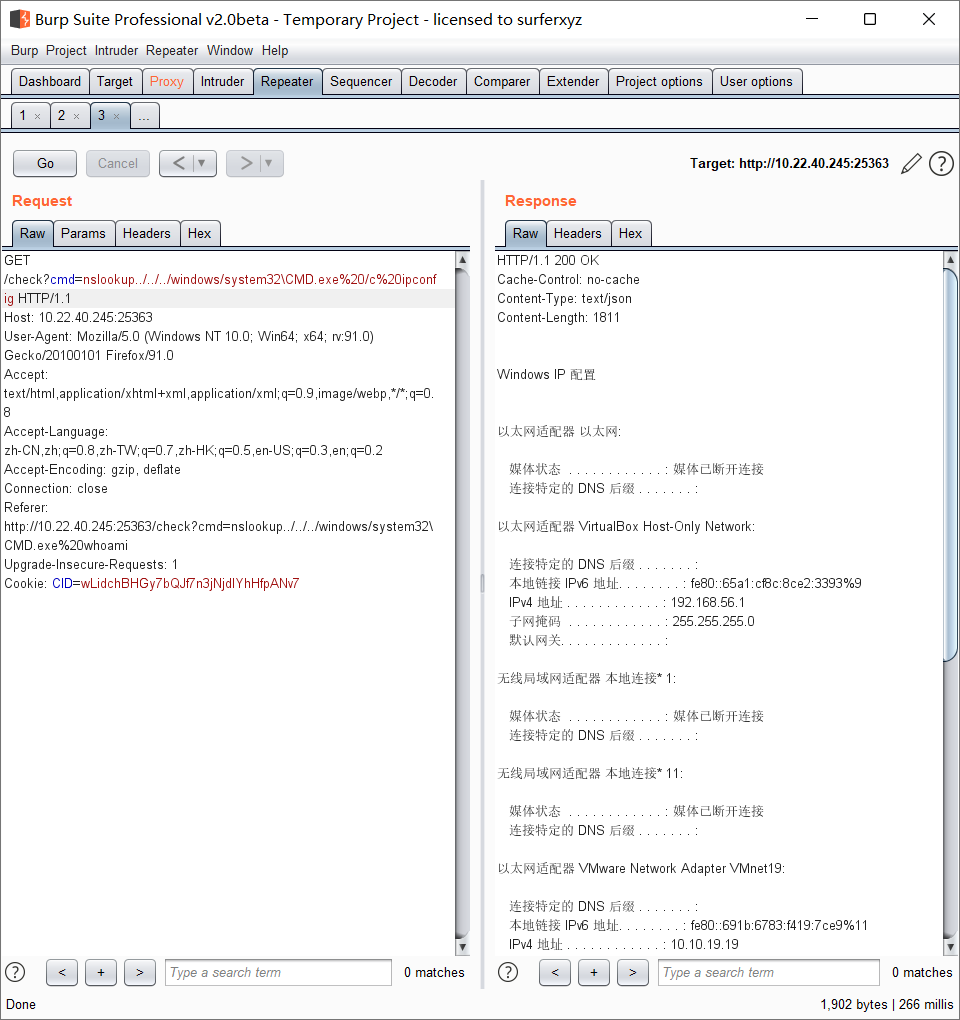Jump to next match in request search

140,973
